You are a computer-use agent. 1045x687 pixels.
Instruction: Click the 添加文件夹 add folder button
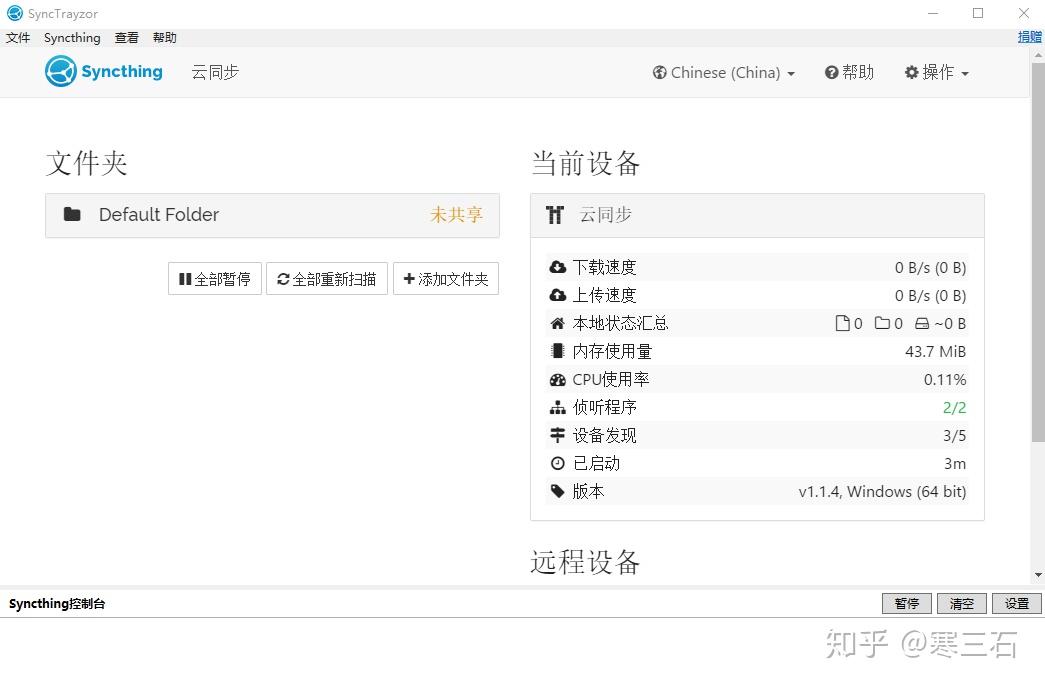tap(445, 278)
